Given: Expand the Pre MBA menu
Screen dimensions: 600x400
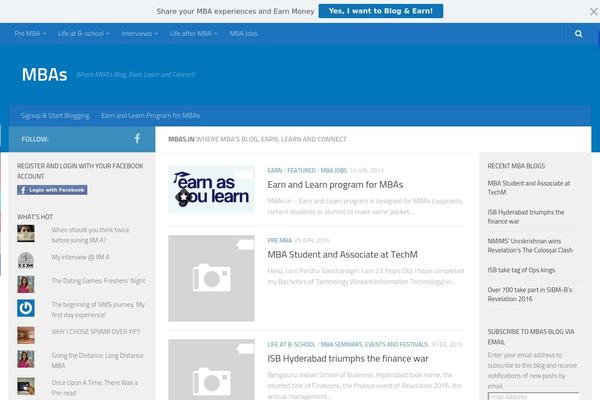Looking at the screenshot, I should pos(30,34).
